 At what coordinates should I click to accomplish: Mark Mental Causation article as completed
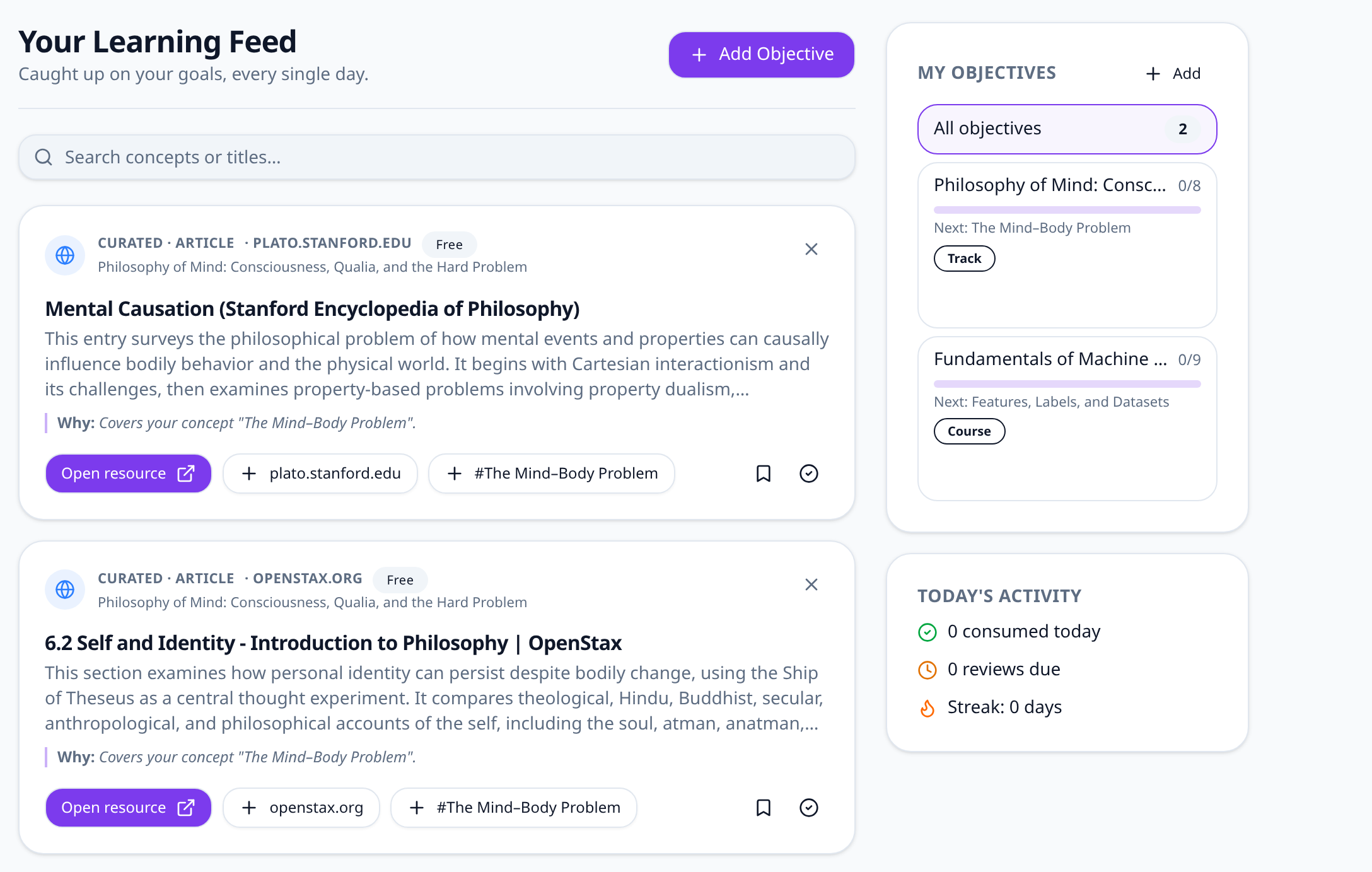point(809,474)
